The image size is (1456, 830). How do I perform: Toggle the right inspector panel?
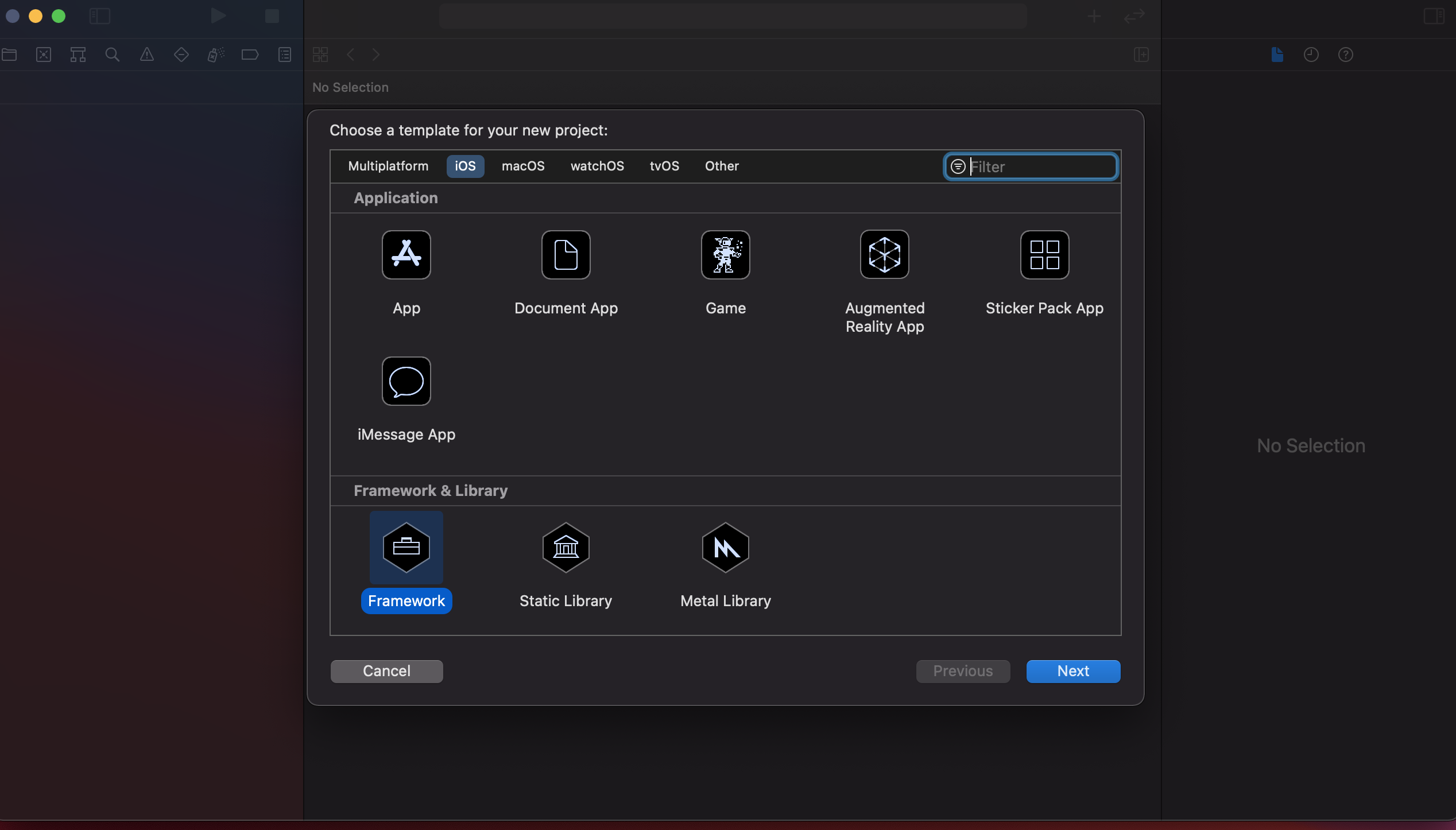pos(1434,15)
